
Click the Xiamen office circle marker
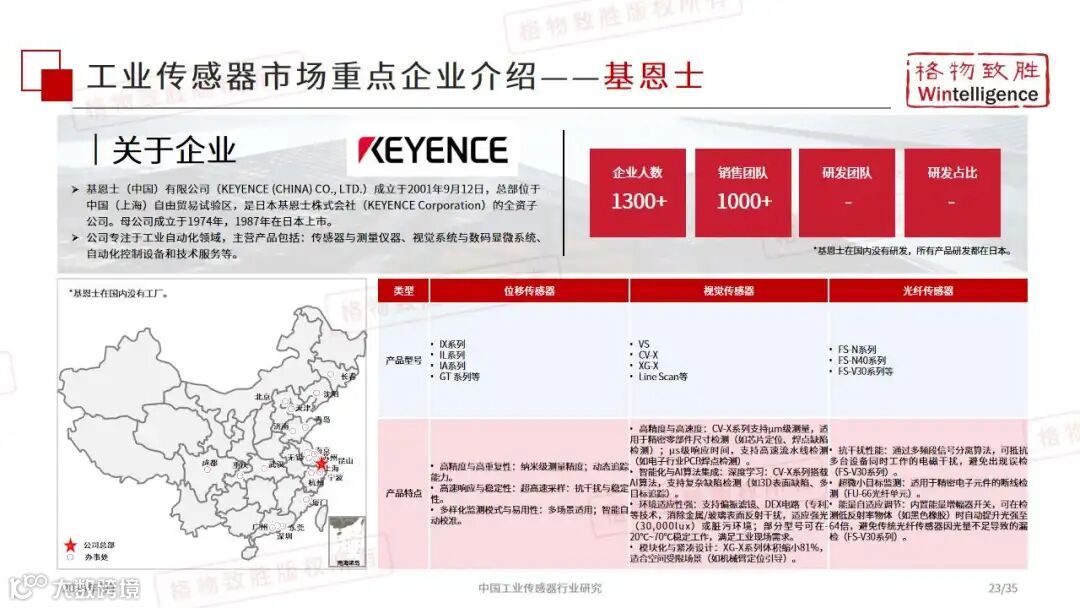point(307,499)
